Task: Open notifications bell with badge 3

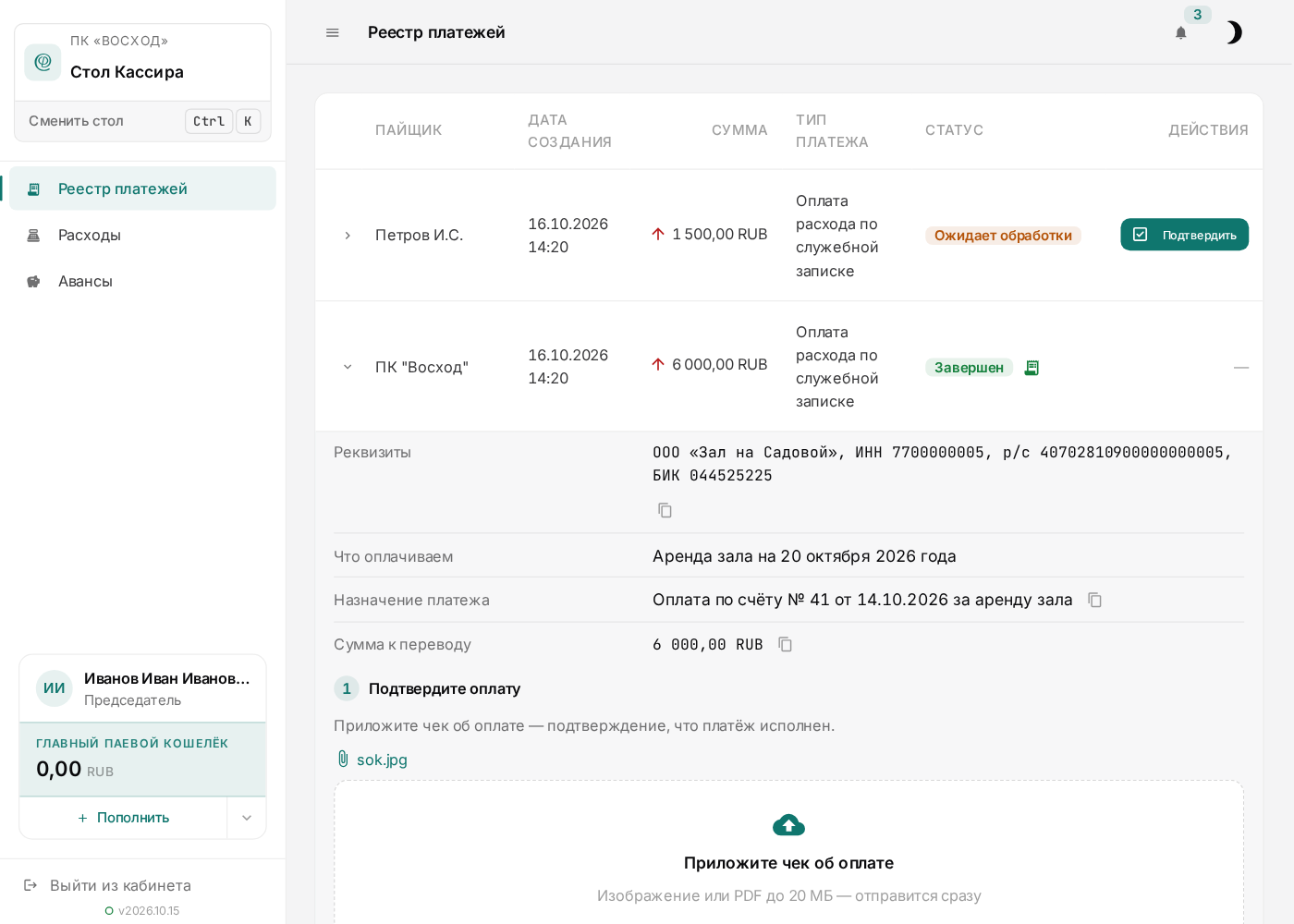Action: tap(1181, 32)
